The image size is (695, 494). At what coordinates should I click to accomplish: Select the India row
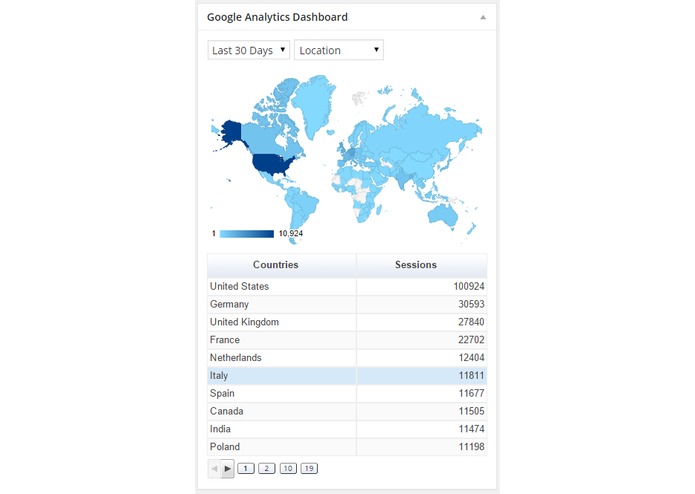pos(347,429)
